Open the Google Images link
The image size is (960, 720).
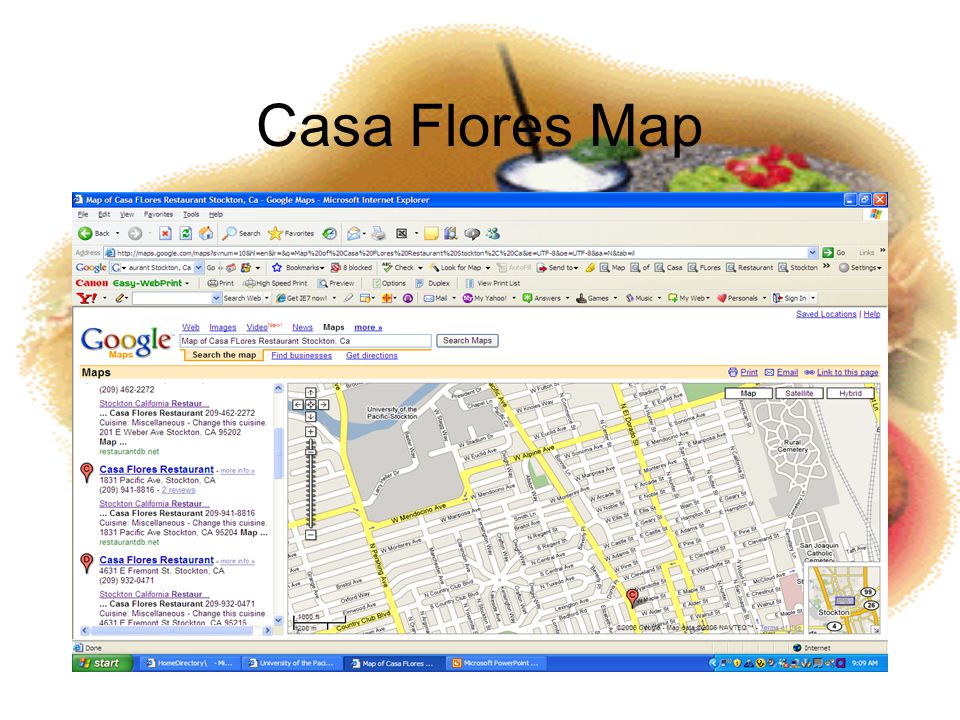222,328
